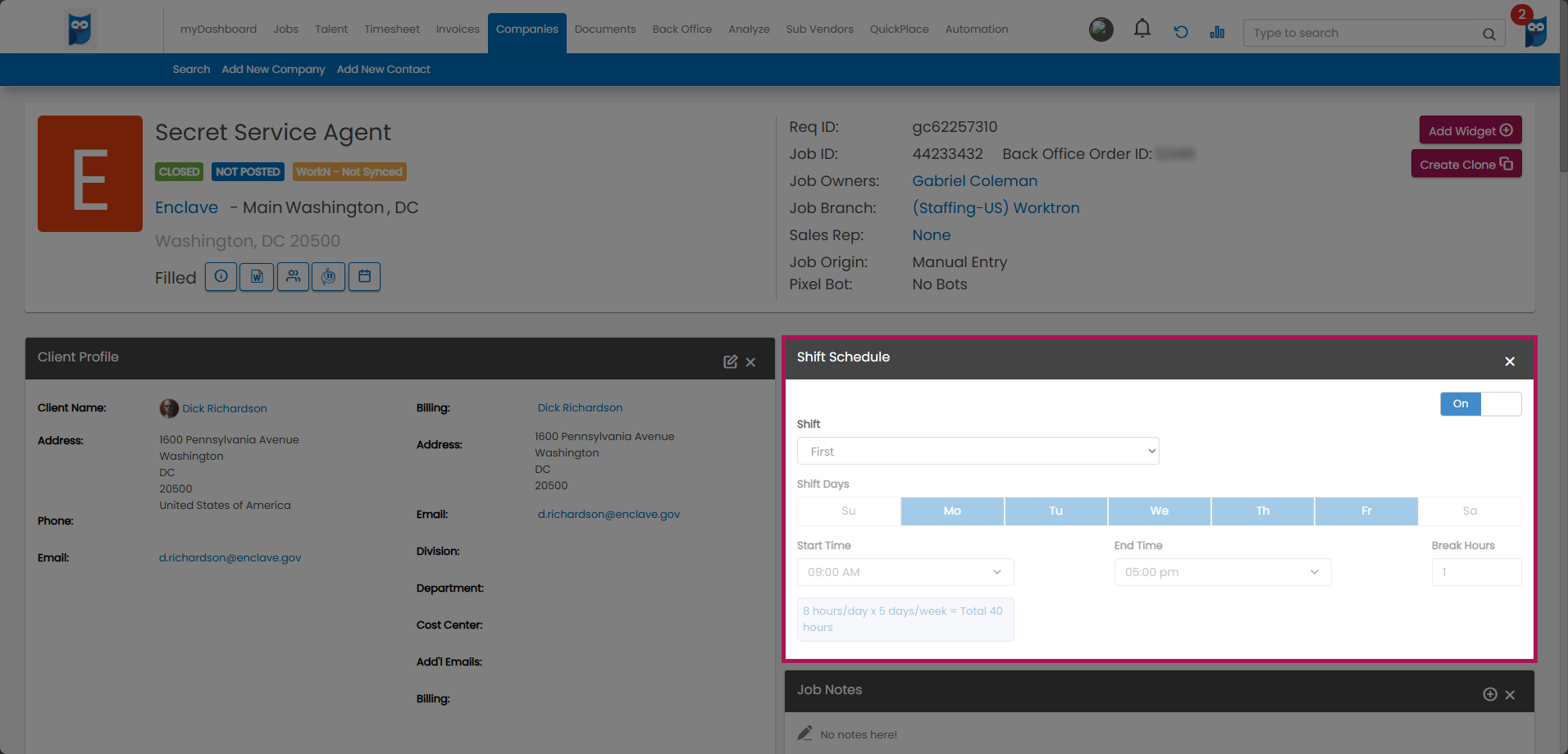1568x754 pixels.
Task: Open the calendar icon button
Action: (x=364, y=277)
